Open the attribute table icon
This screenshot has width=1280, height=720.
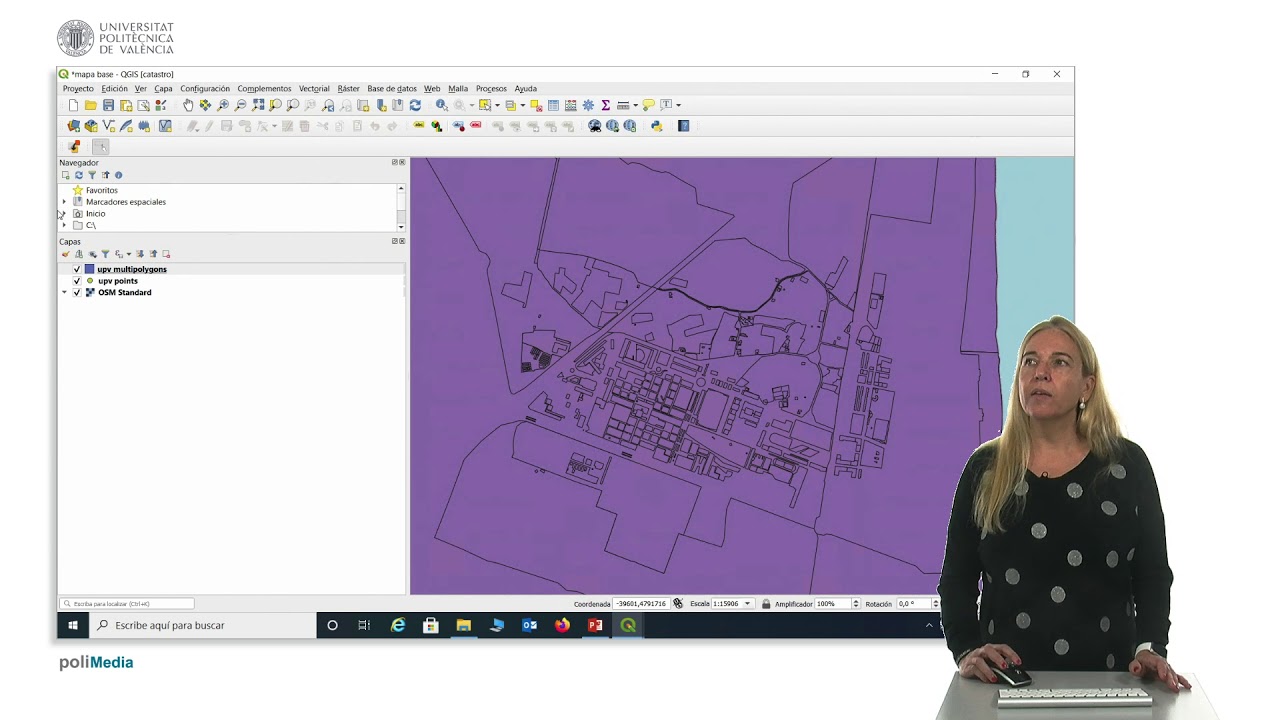pos(553,105)
